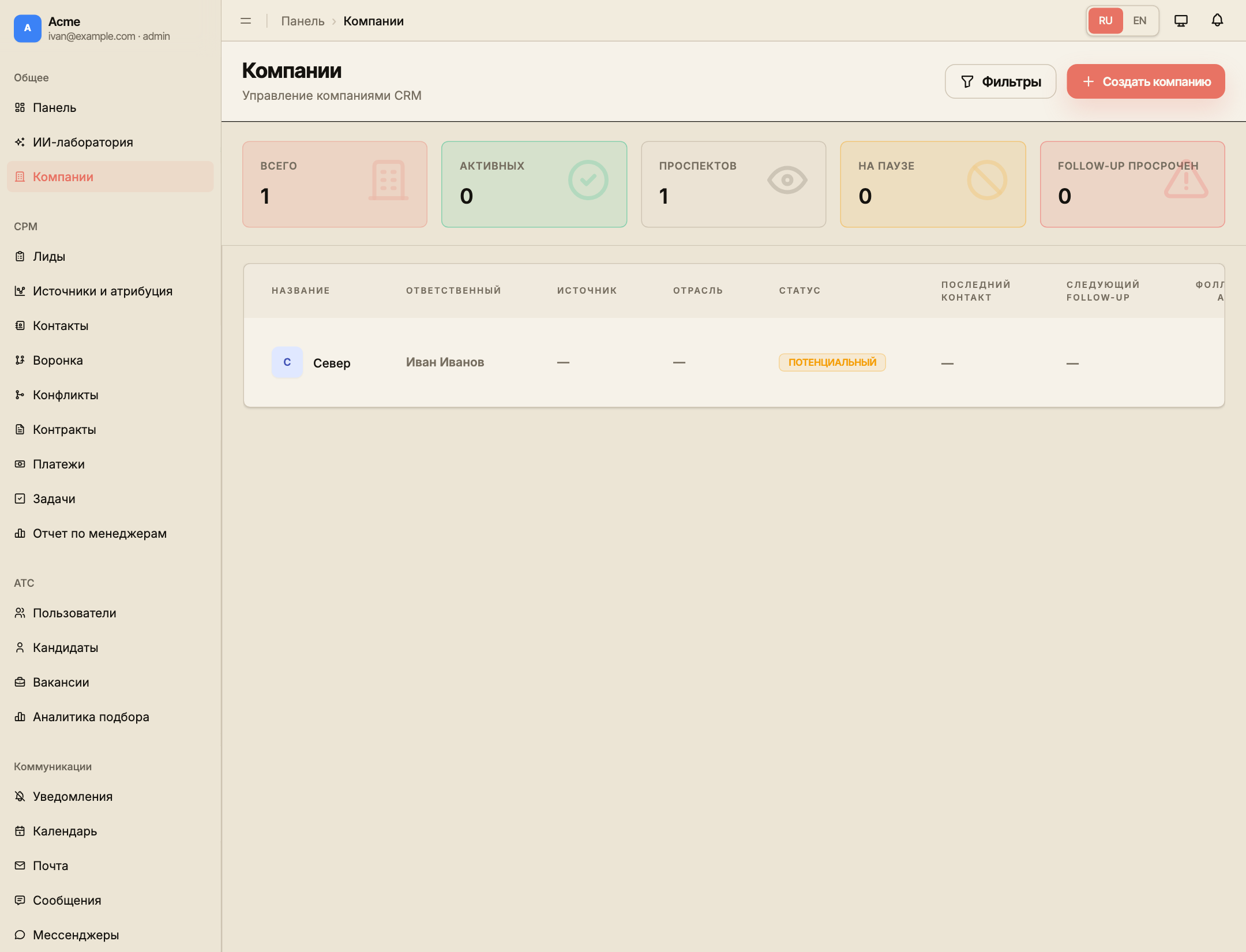Open the Фильтры panel
This screenshot has height=952, width=1246.
coord(1000,81)
